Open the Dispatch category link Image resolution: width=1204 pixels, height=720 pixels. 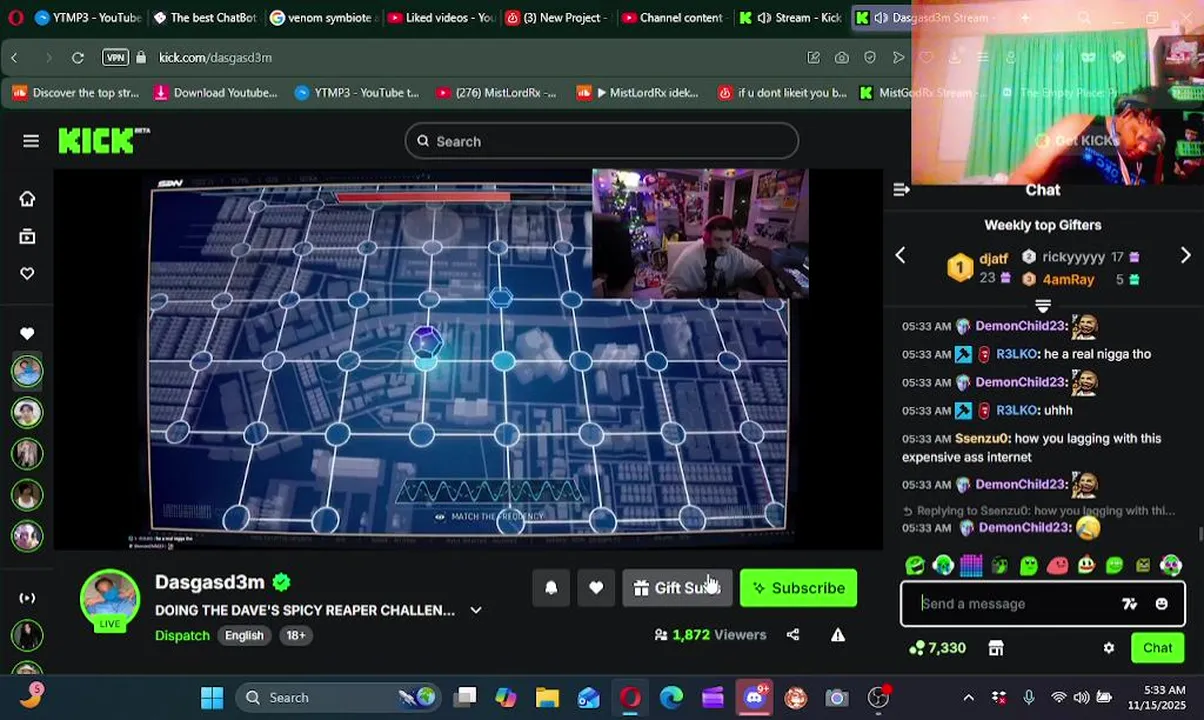[182, 635]
